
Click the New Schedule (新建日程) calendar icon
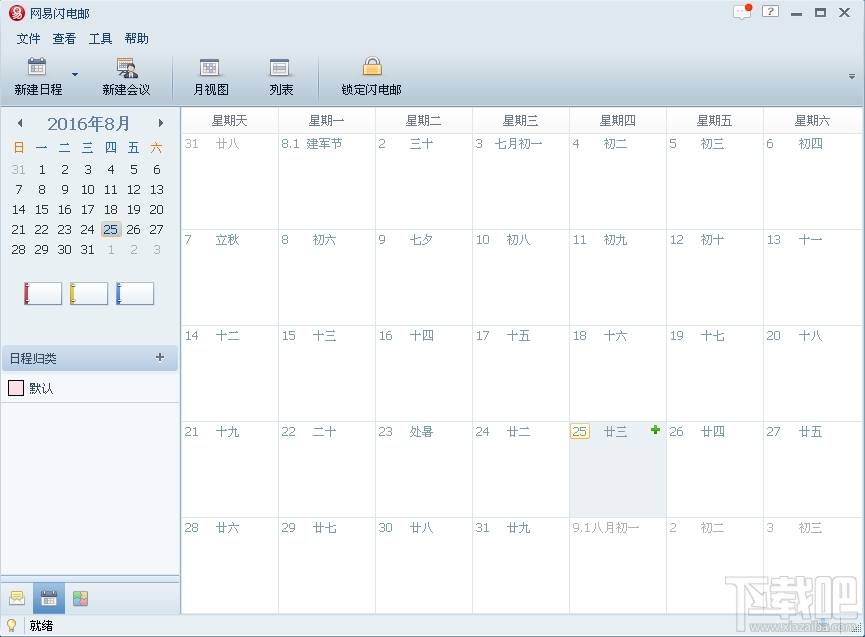37,67
